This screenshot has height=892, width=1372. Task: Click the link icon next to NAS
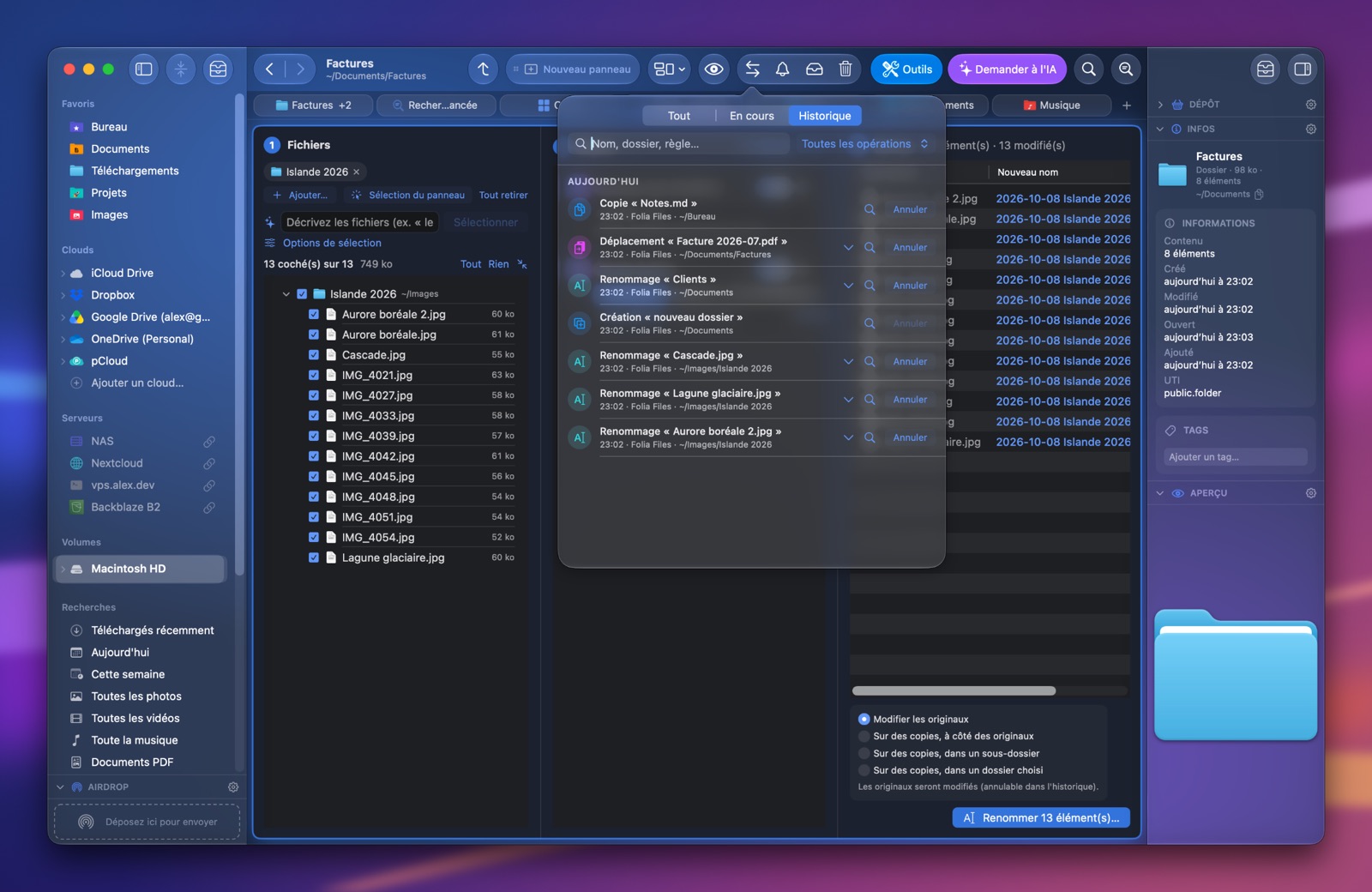pyautogui.click(x=209, y=442)
